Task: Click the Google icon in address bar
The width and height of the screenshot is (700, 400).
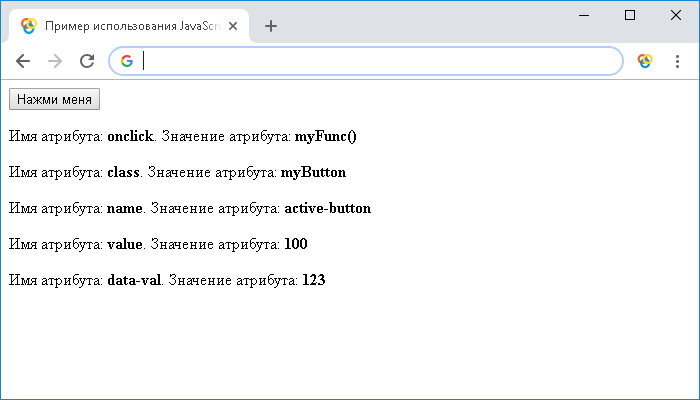Action: point(127,61)
